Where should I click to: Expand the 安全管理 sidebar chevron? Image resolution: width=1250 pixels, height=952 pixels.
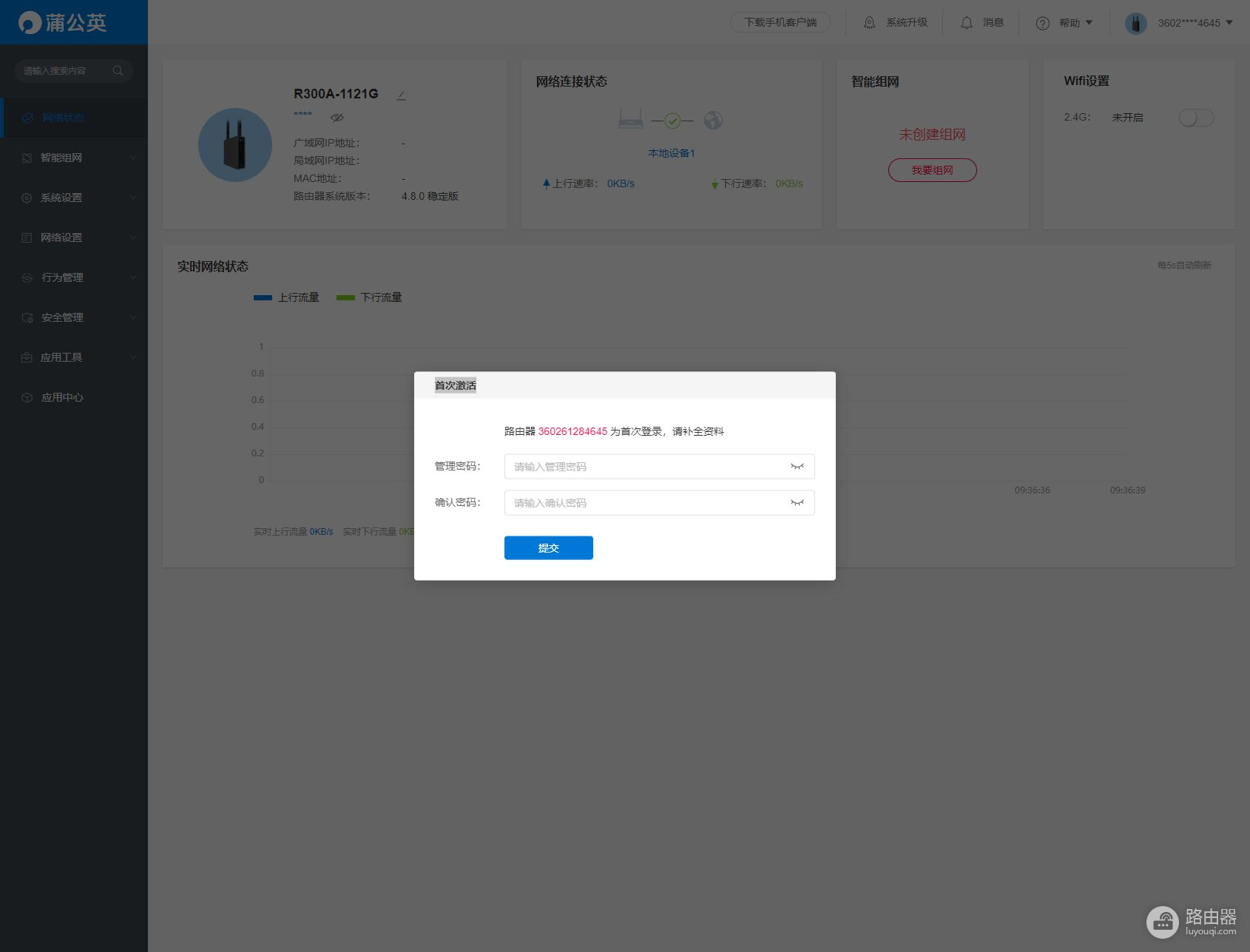click(x=133, y=317)
